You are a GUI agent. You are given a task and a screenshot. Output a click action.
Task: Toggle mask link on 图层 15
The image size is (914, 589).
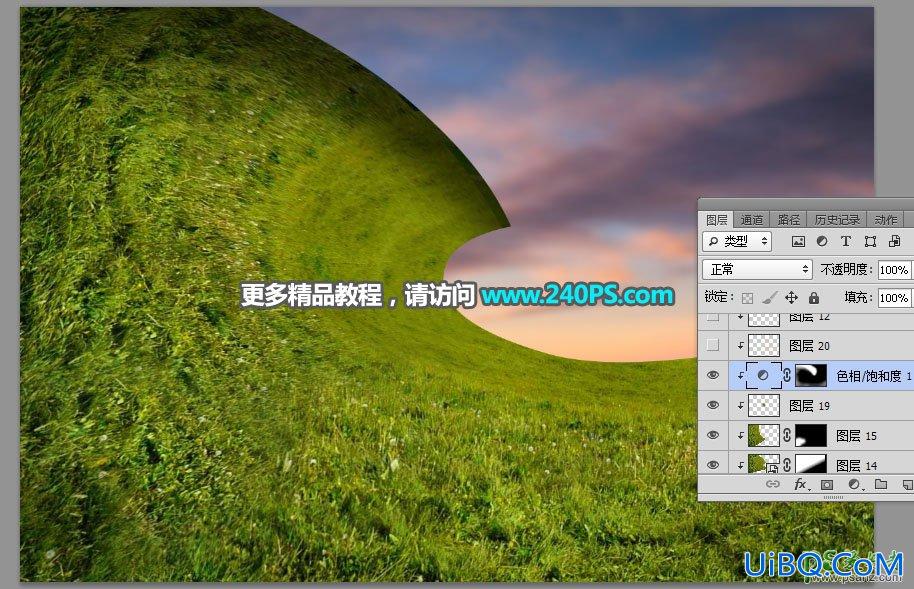[x=787, y=436]
